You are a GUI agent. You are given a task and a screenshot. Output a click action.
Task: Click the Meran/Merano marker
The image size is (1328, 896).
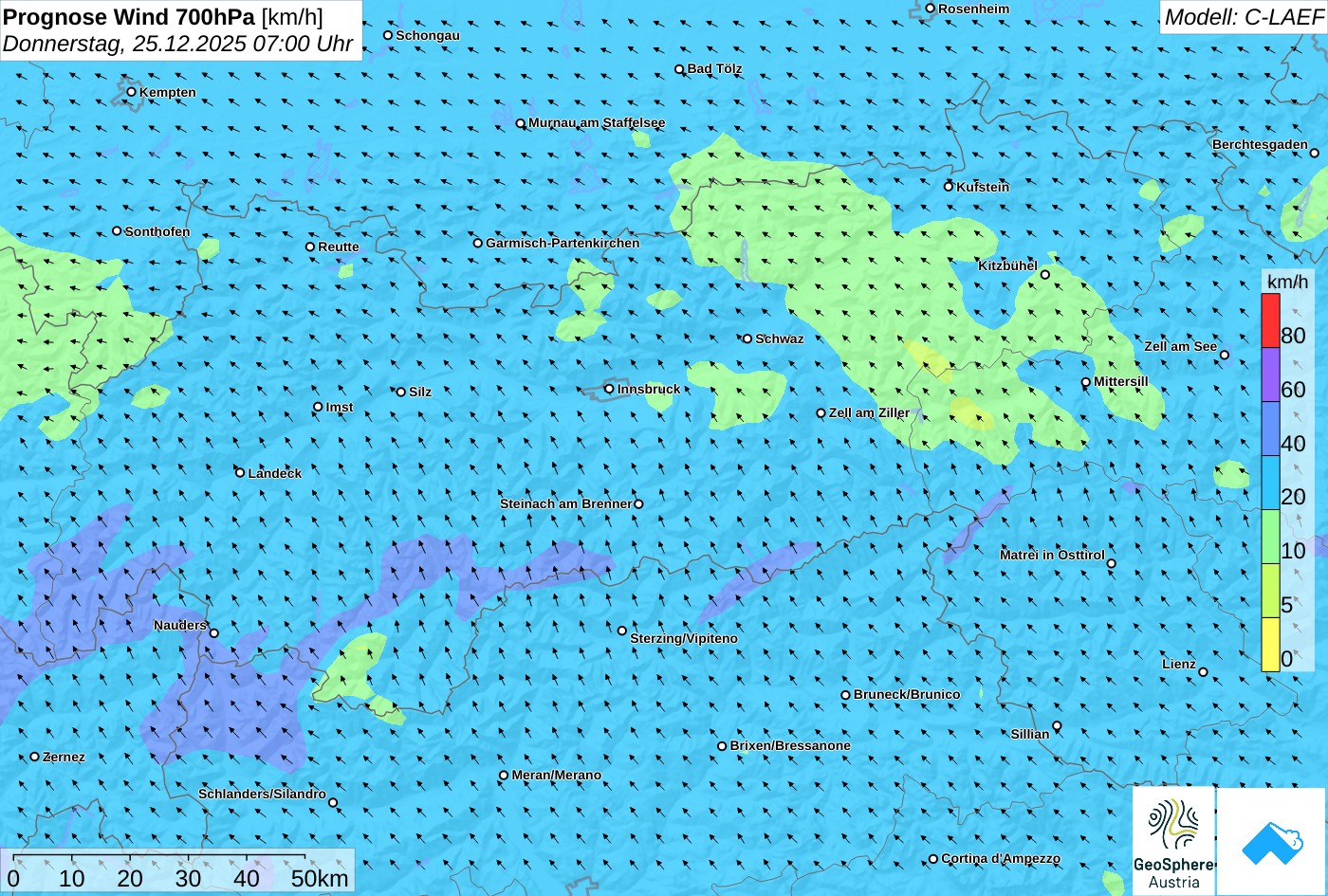504,776
